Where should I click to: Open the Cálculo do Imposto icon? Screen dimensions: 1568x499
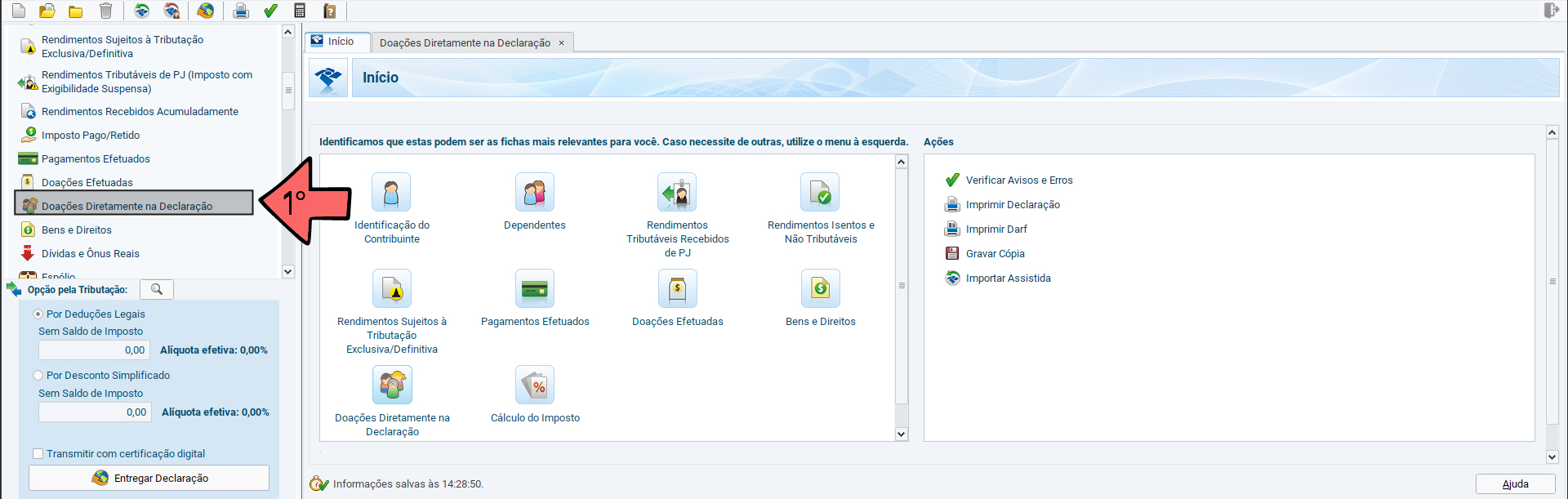tap(535, 385)
